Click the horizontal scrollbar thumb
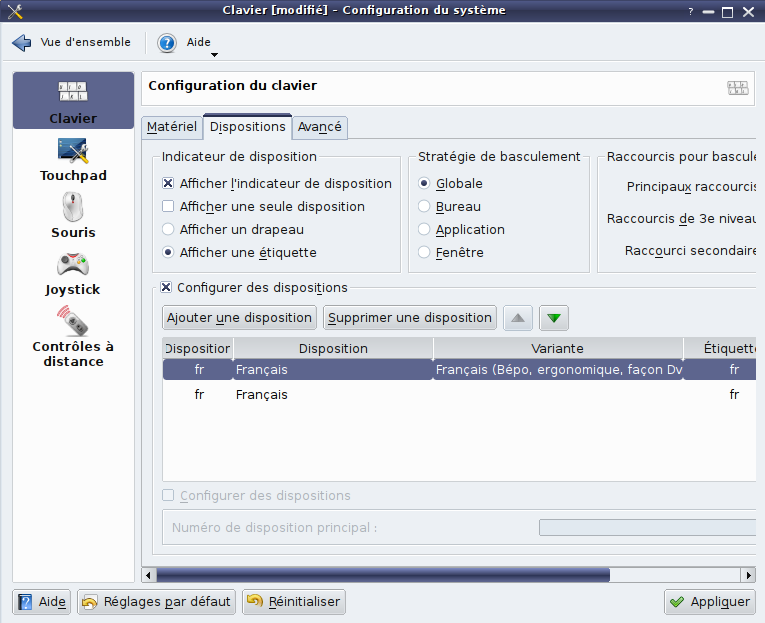The width and height of the screenshot is (765, 623). [380, 575]
